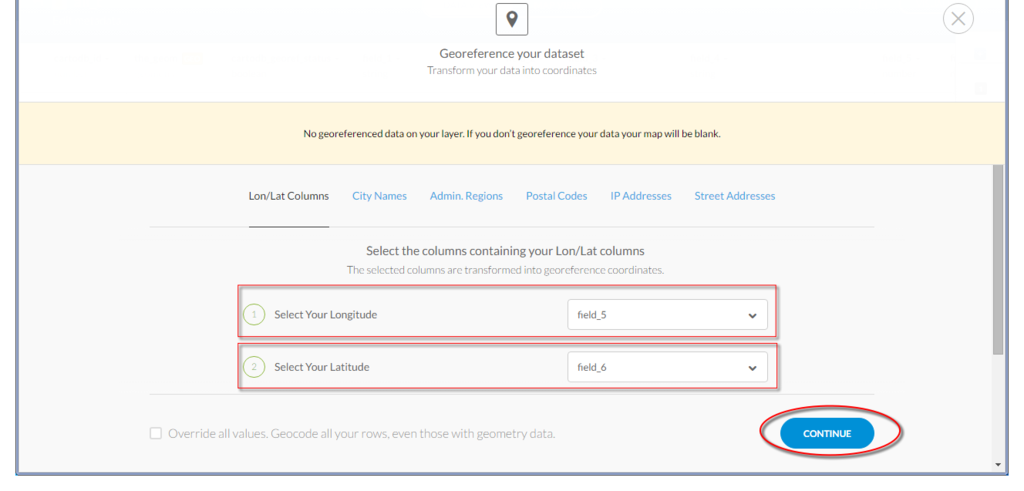Select the Lon/Lat Columns tab
The image size is (1024, 491).
coord(289,196)
